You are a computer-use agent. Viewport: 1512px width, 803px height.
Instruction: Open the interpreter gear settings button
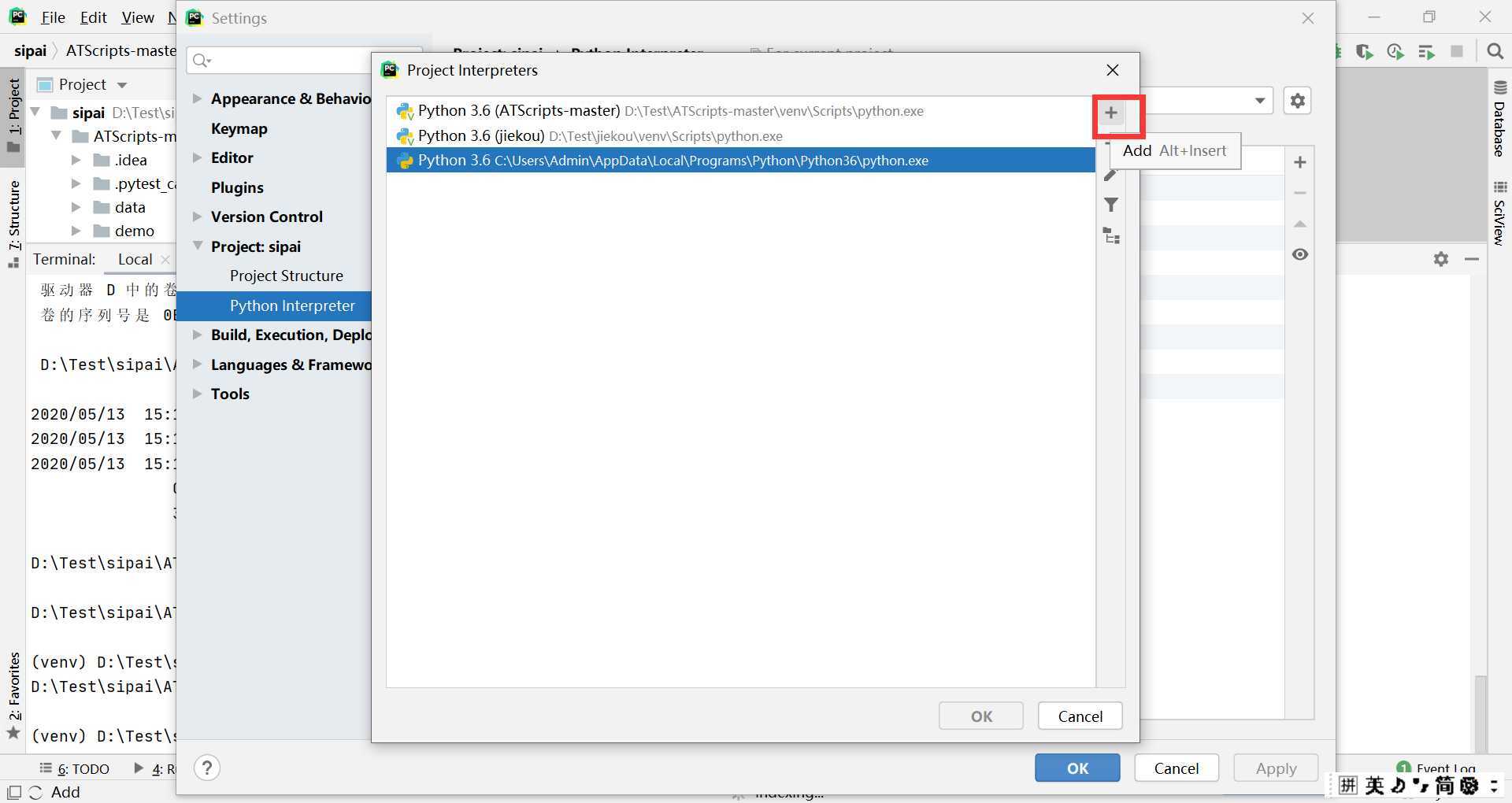[1297, 101]
